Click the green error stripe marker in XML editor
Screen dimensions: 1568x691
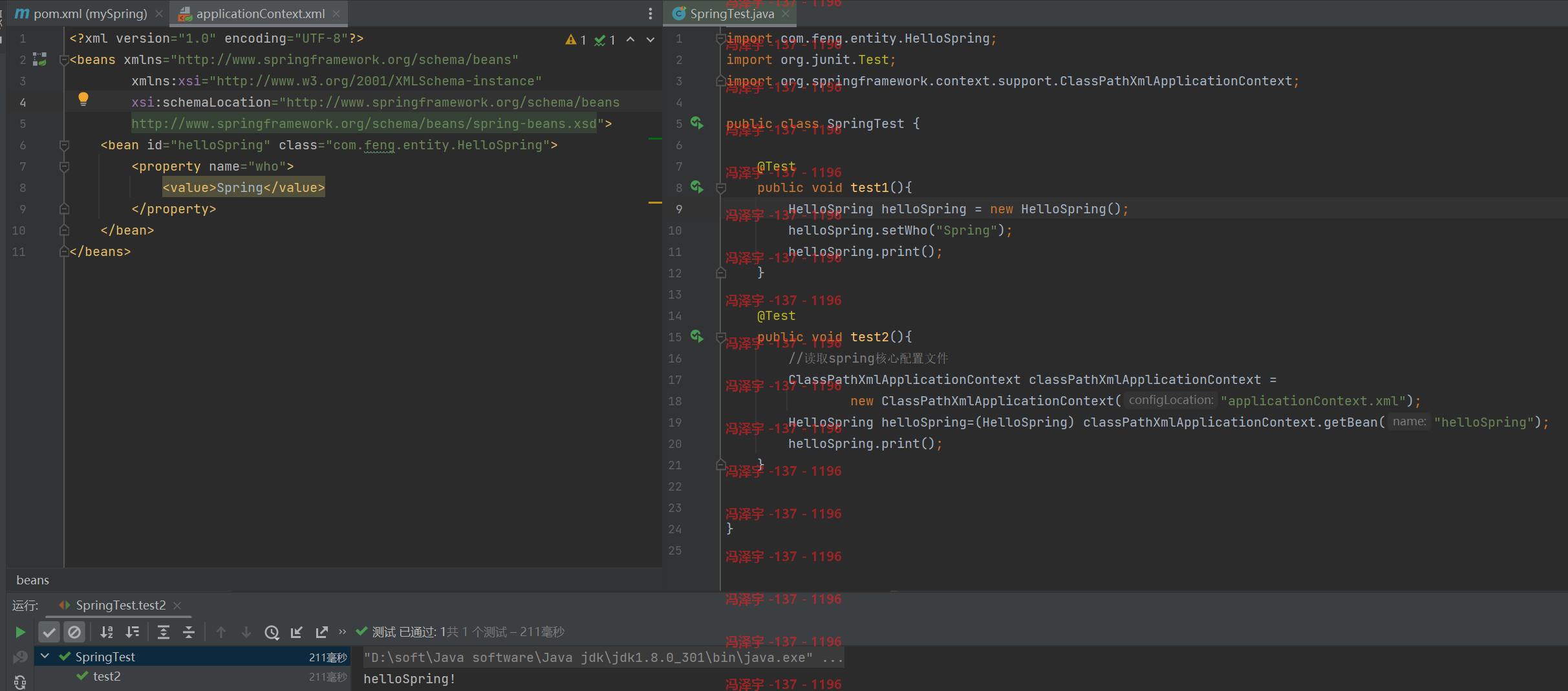[655, 139]
